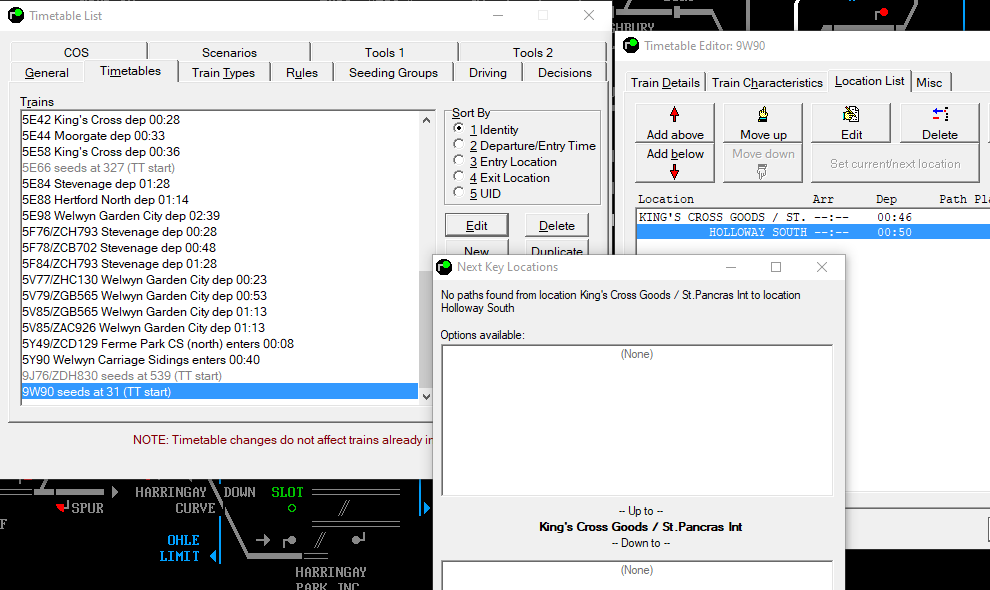Open the Scenarios tab
Viewport: 990px width, 590px height.
pos(229,52)
